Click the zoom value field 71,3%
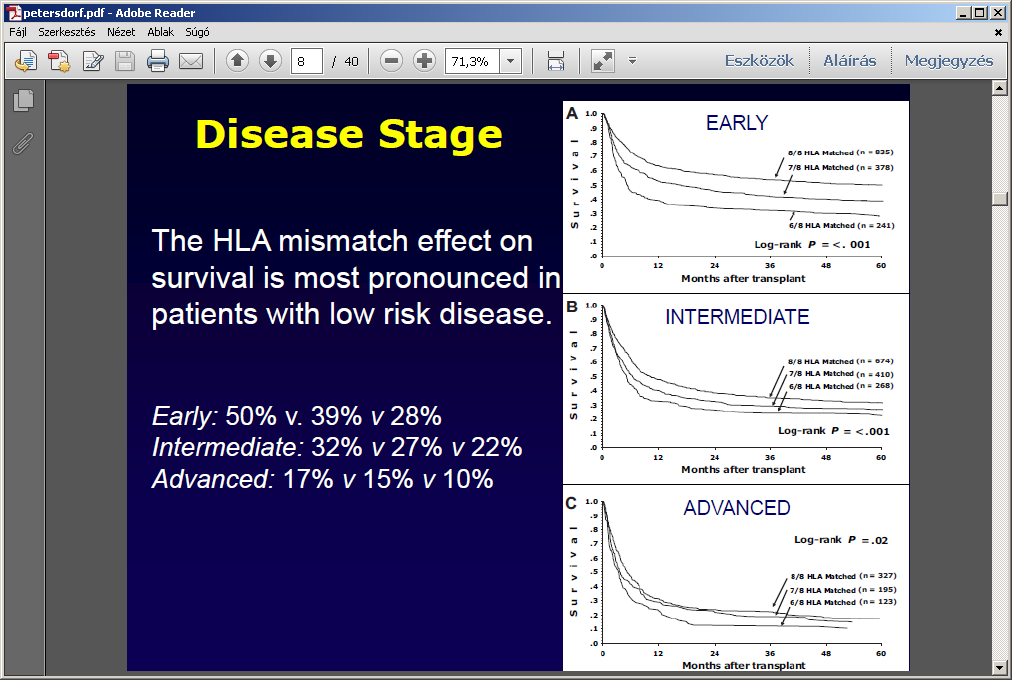1012x680 pixels. 472,61
